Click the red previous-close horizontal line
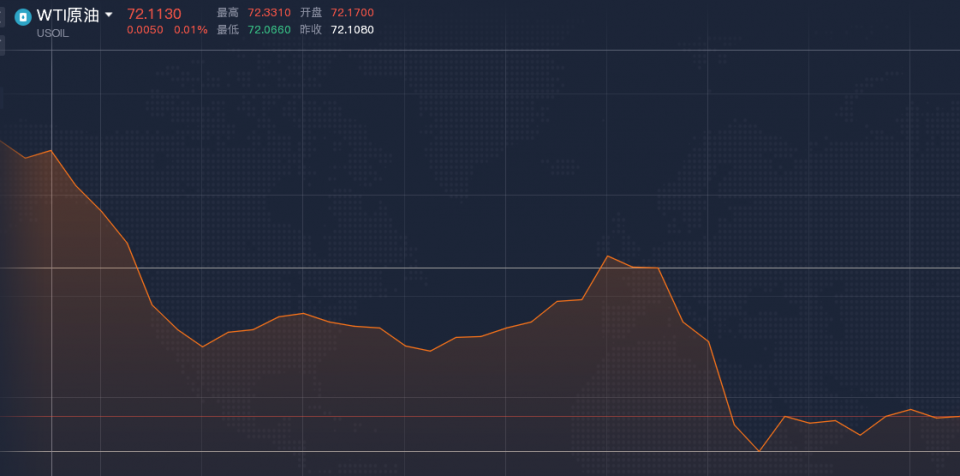Screen dimensions: 960x476 point(480,417)
